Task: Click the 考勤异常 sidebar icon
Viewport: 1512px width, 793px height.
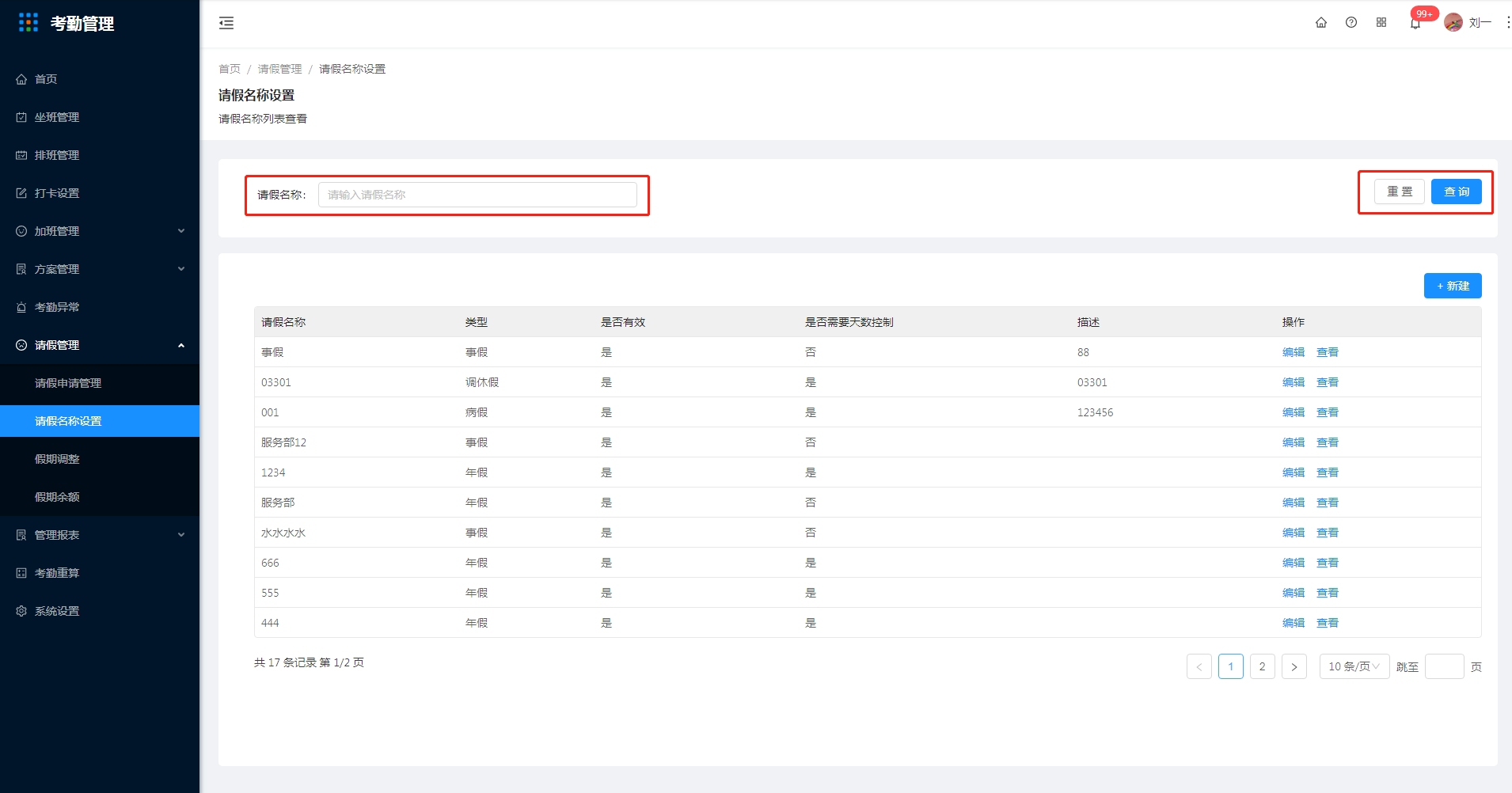Action: [x=21, y=307]
